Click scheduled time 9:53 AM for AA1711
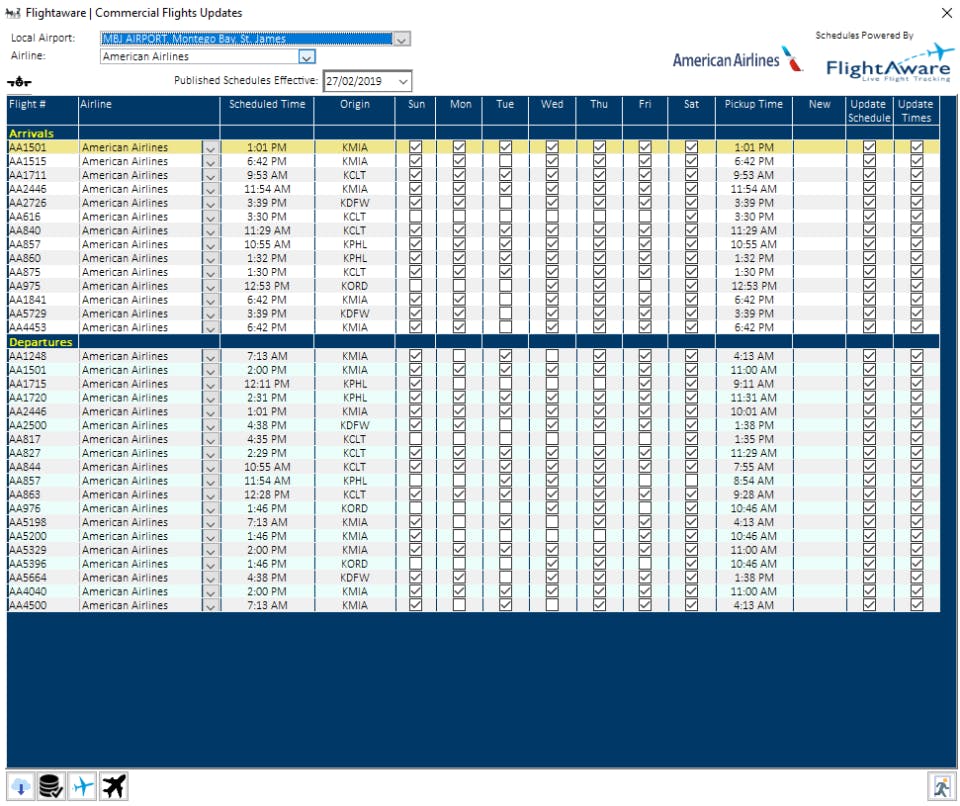The height and width of the screenshot is (806, 960). [x=267, y=175]
